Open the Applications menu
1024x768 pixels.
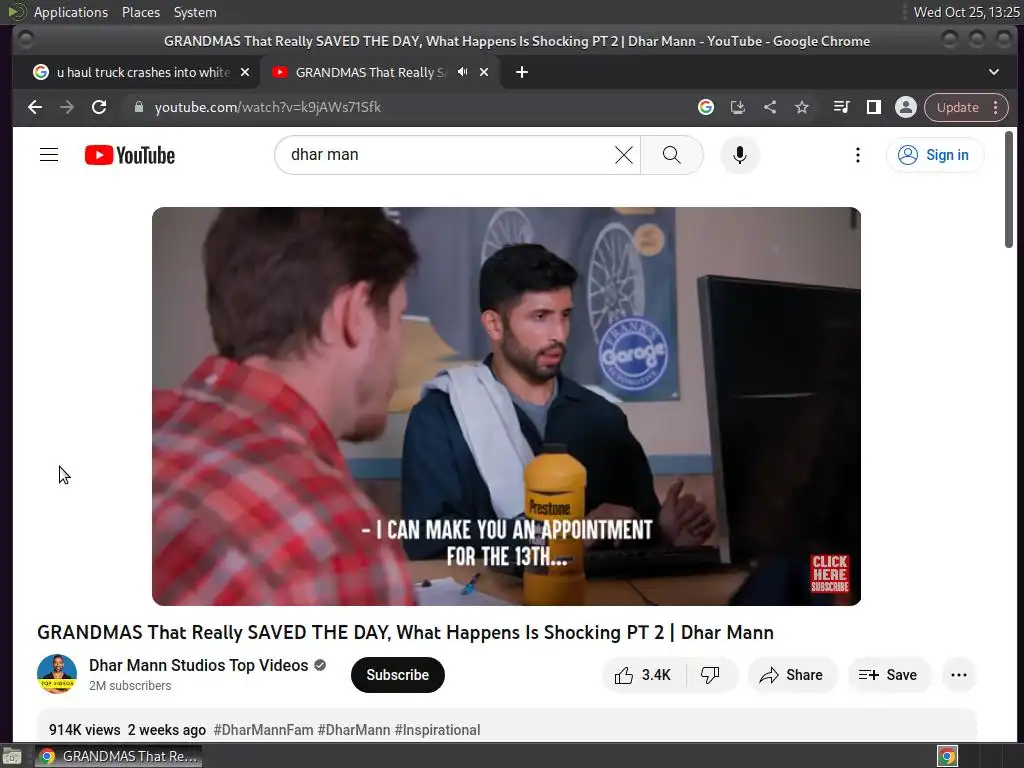(x=71, y=12)
